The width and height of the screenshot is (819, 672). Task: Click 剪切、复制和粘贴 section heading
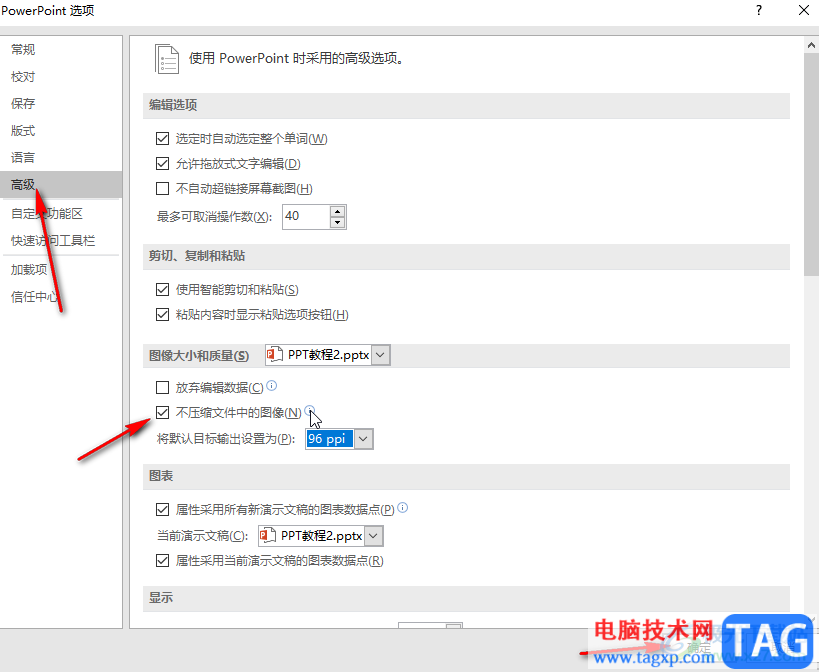[197, 256]
